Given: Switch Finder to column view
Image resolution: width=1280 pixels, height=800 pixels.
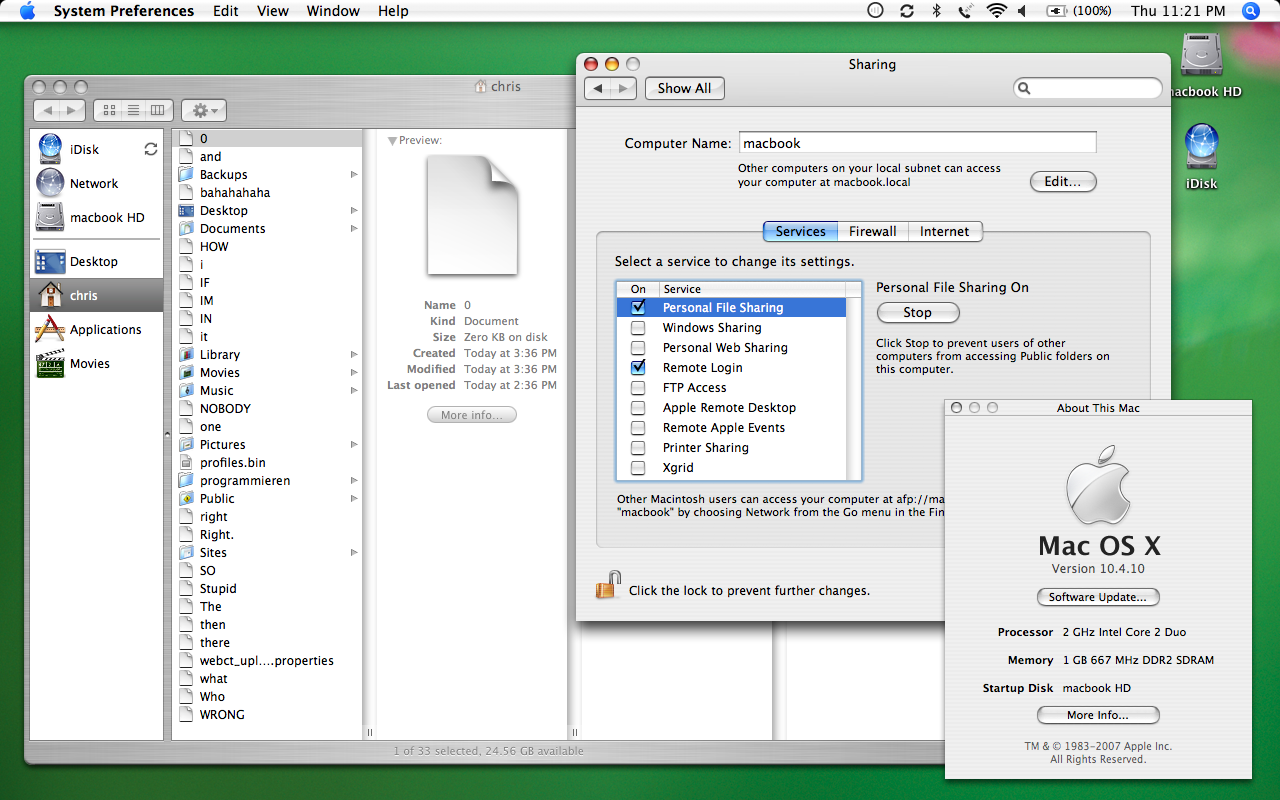Looking at the screenshot, I should coord(159,110).
